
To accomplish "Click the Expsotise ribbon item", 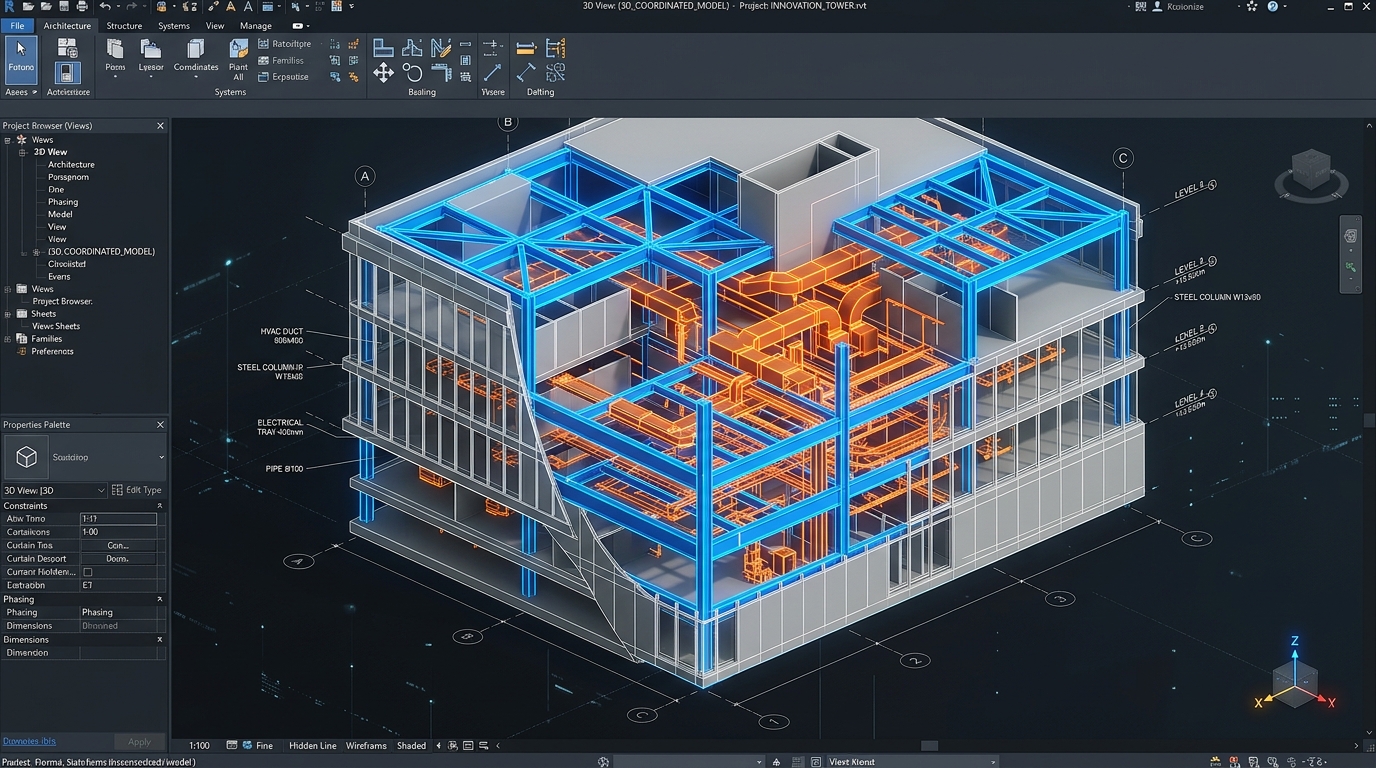I will pyautogui.click(x=283, y=76).
